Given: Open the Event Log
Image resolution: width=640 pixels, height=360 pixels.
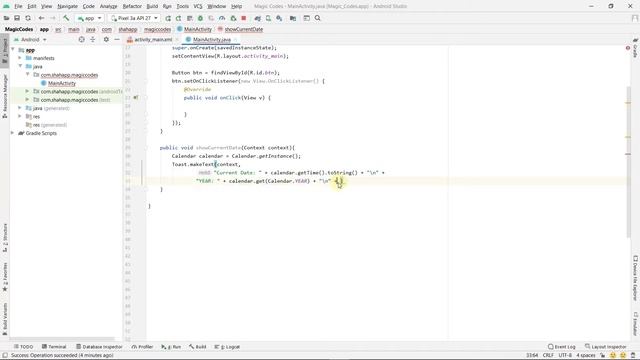Looking at the screenshot, I should 561,347.
